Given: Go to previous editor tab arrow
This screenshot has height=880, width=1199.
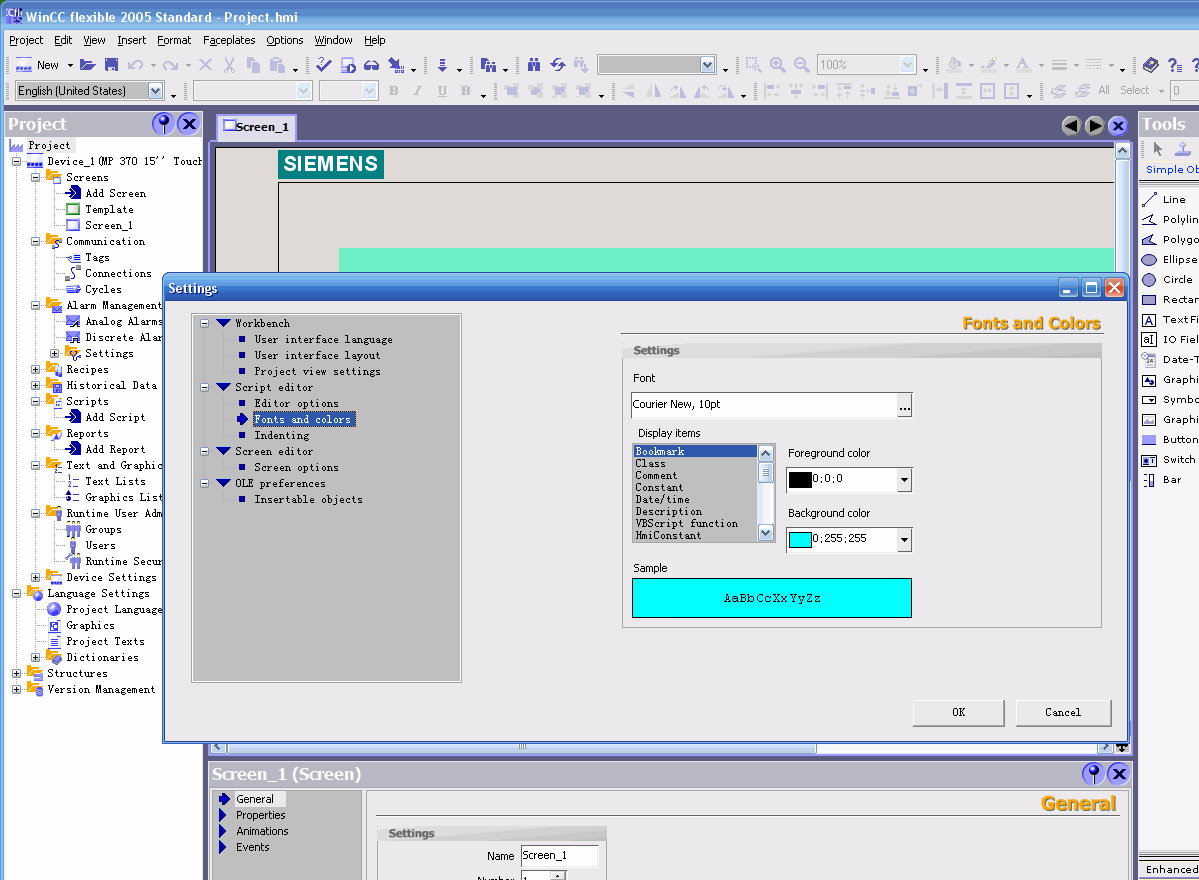Looking at the screenshot, I should pos(1071,125).
